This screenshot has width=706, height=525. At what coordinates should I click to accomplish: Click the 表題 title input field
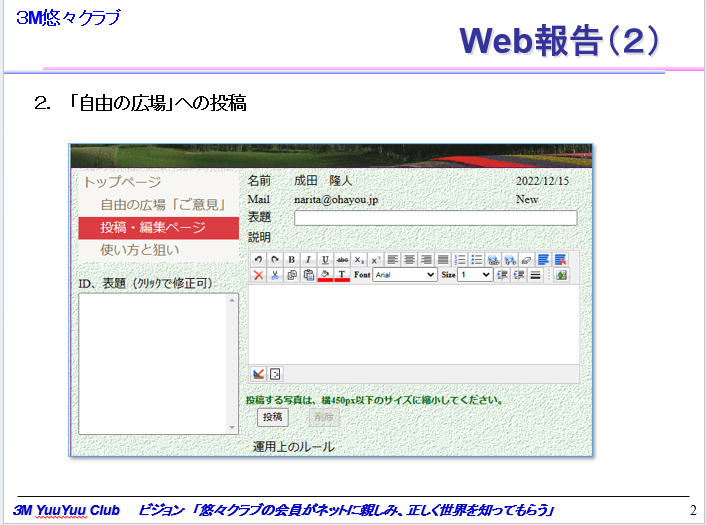(x=435, y=218)
